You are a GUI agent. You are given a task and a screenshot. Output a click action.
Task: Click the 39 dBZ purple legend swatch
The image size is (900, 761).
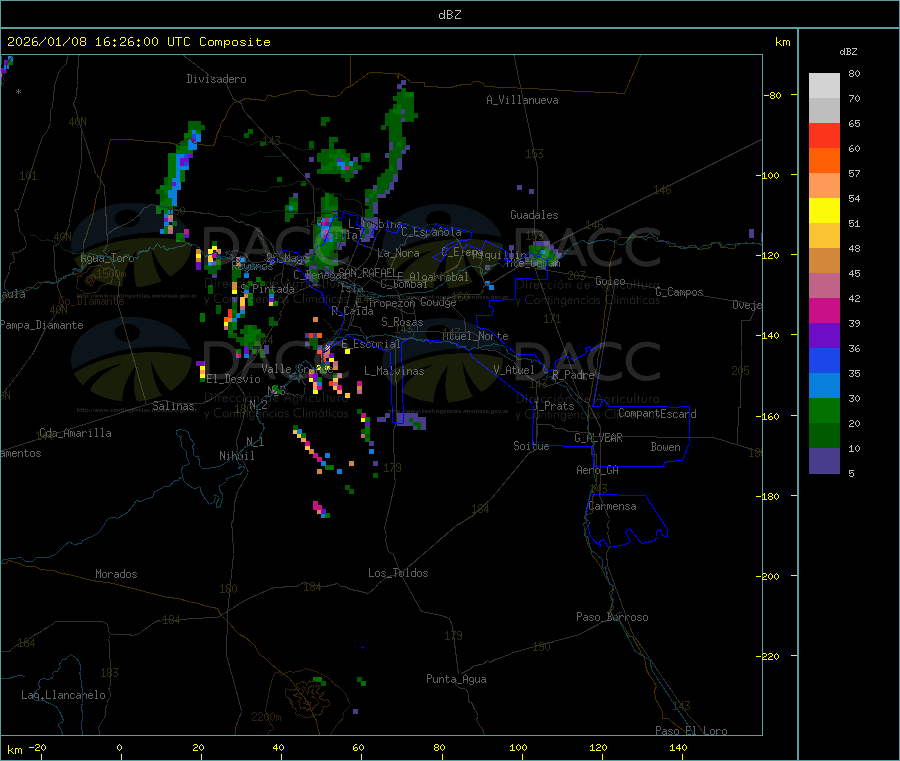824,336
